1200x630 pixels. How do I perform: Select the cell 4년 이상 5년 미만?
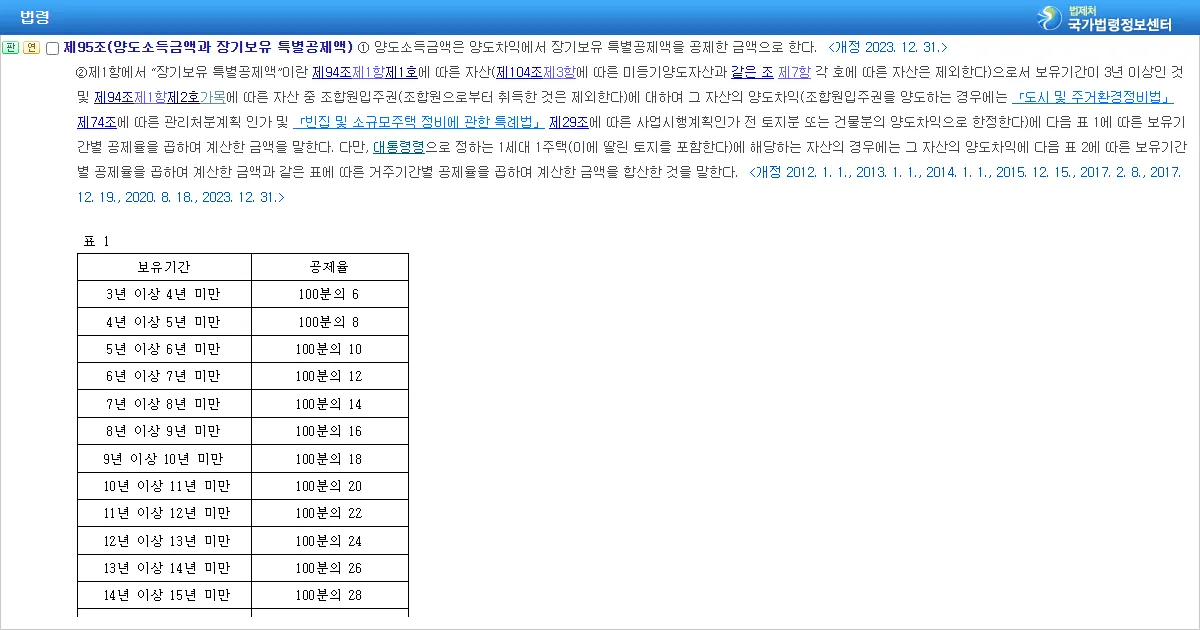(164, 322)
